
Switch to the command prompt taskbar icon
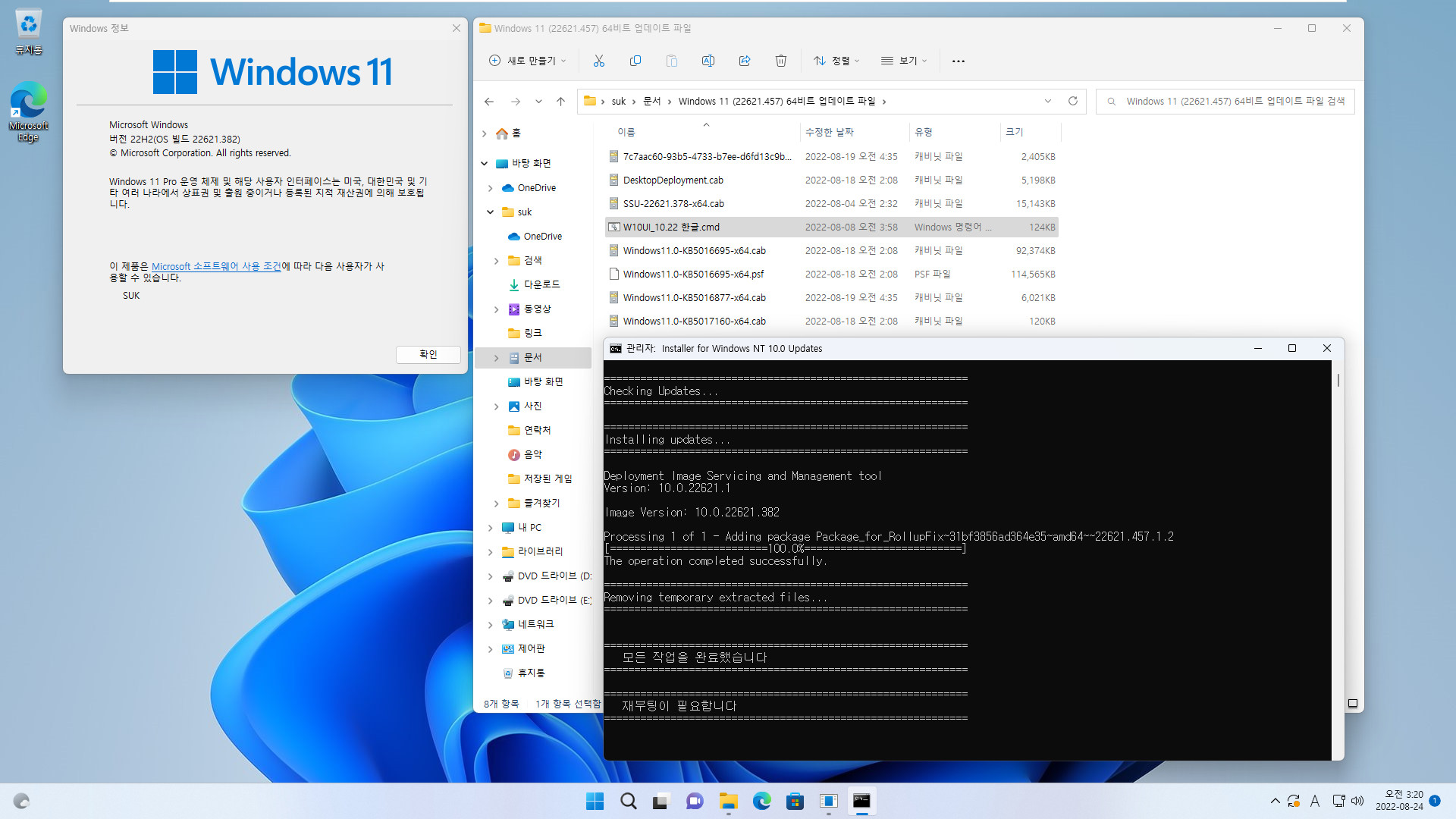pos(861,801)
